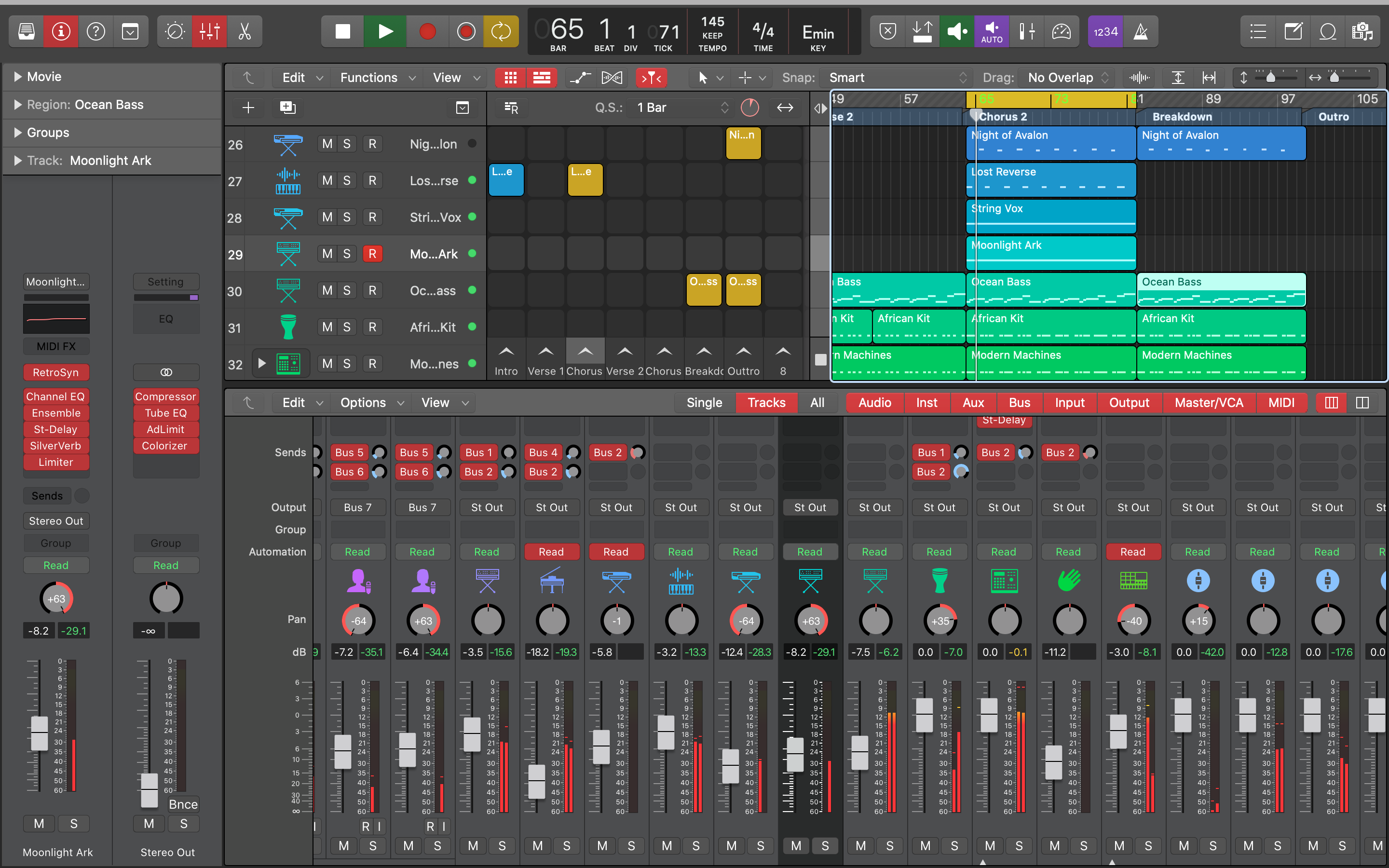Click the Breakdown arrangement marker
1389x868 pixels.
tap(1182, 117)
